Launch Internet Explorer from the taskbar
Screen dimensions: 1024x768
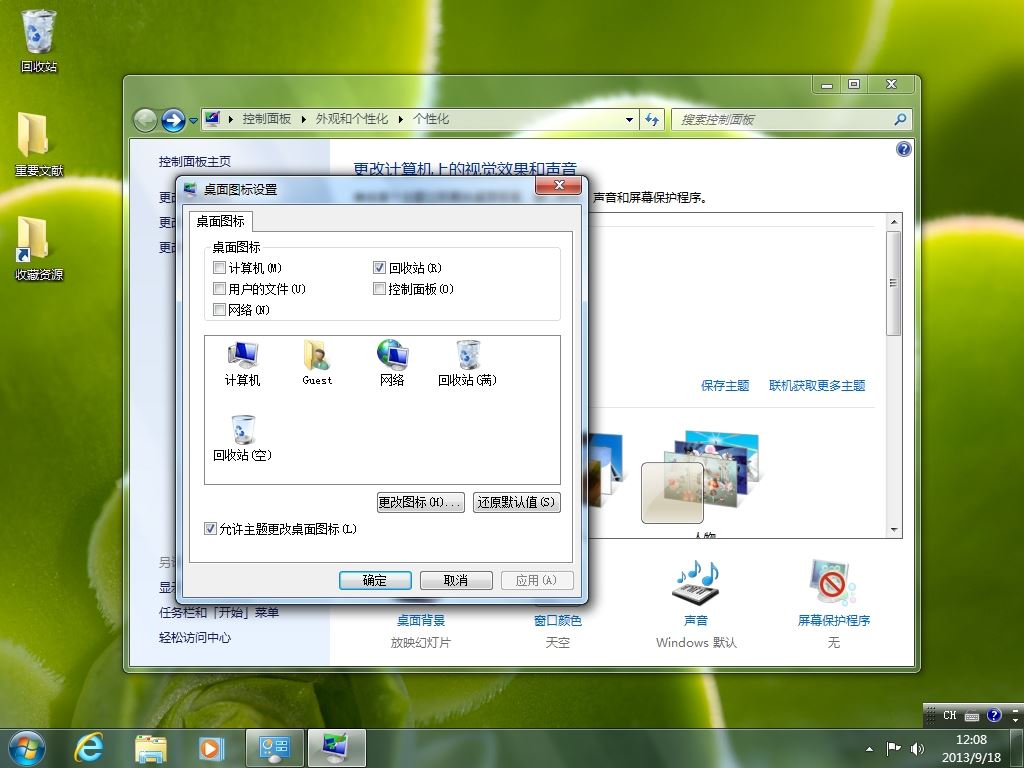(89, 748)
